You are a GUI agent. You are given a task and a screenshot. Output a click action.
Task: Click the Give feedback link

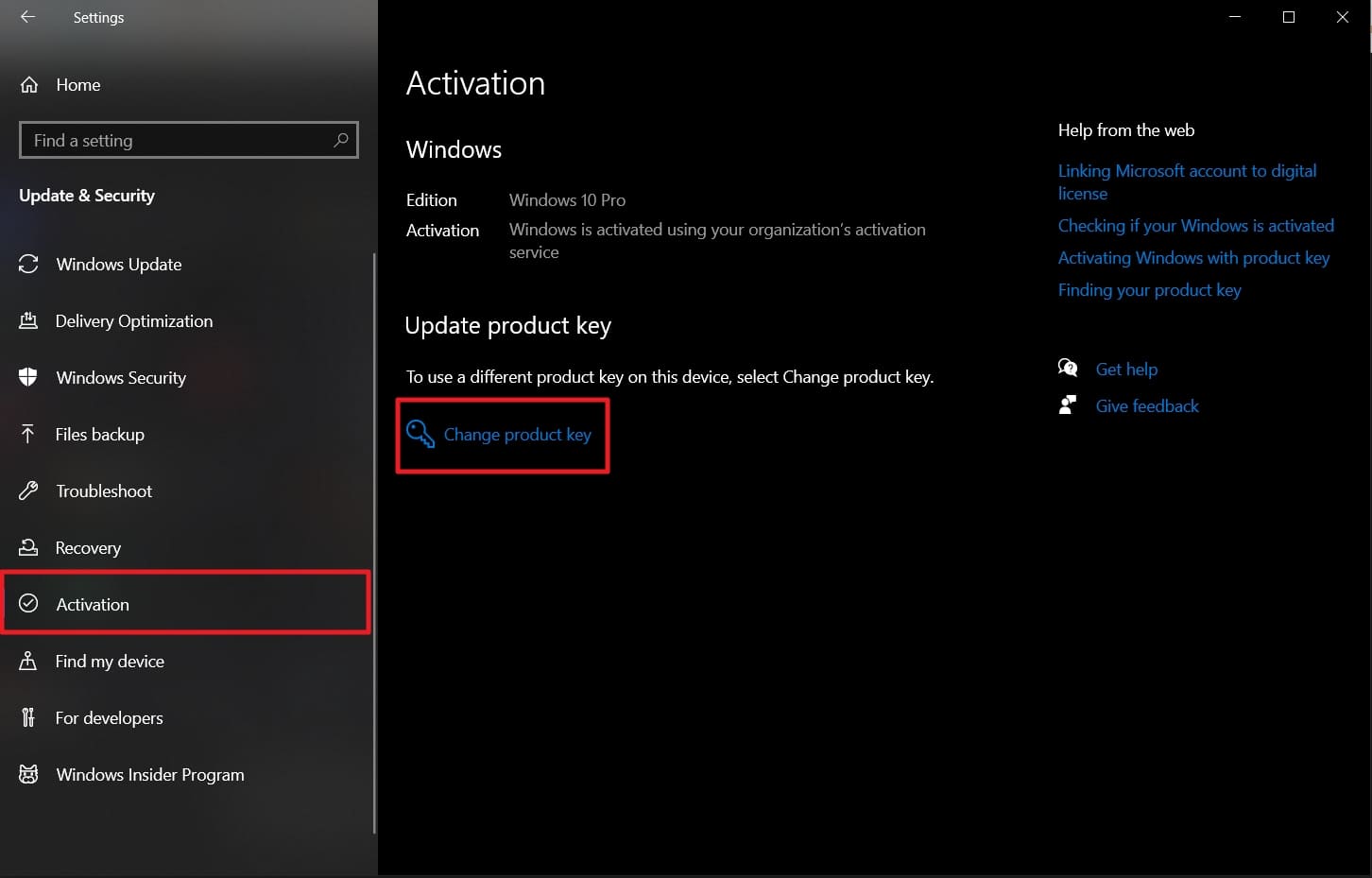(1147, 405)
